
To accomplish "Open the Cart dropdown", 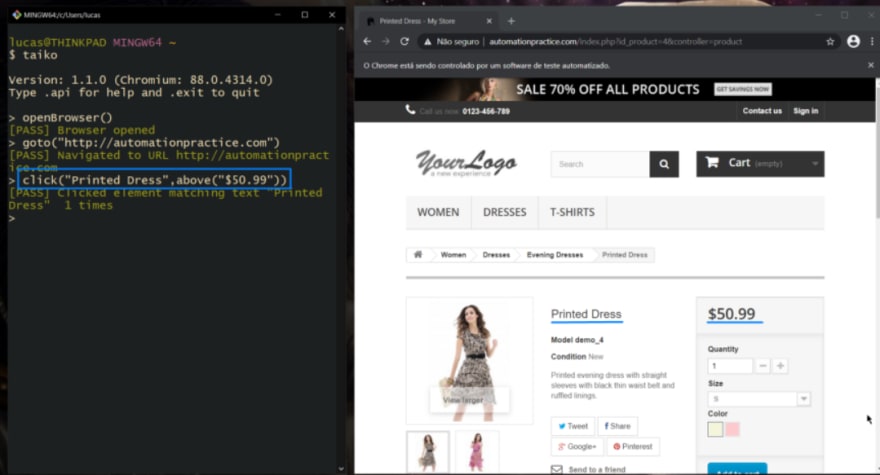I will click(x=760, y=163).
